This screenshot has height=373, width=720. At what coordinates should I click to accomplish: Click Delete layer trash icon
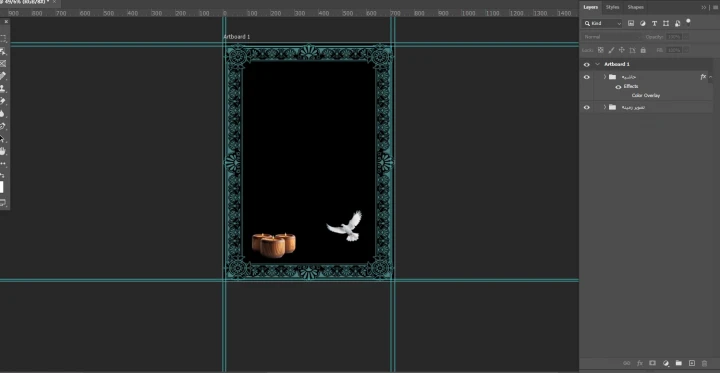coord(705,363)
